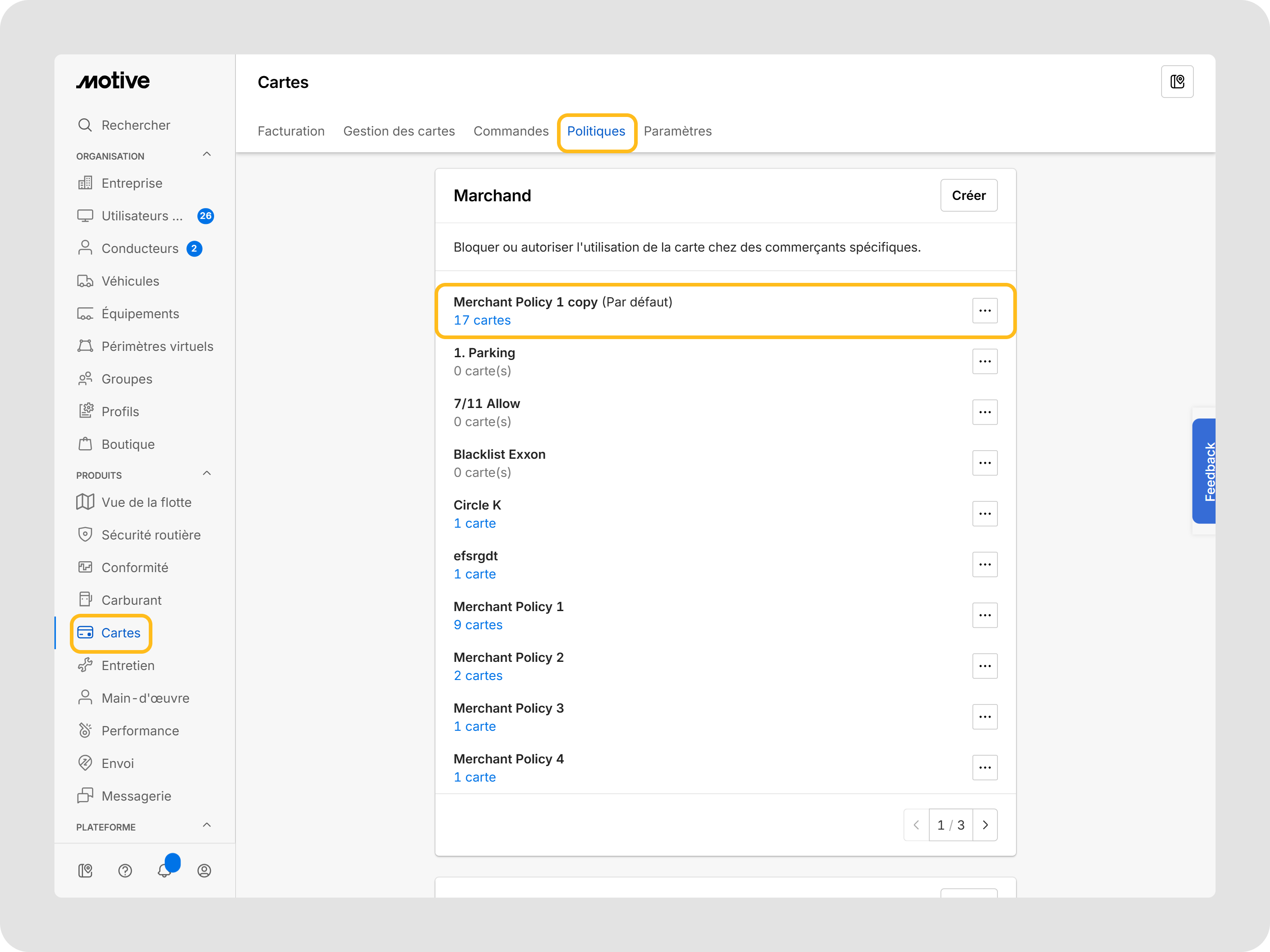Collapse the ORGANISATION section
This screenshot has height=952, width=1270.
pyautogui.click(x=207, y=155)
